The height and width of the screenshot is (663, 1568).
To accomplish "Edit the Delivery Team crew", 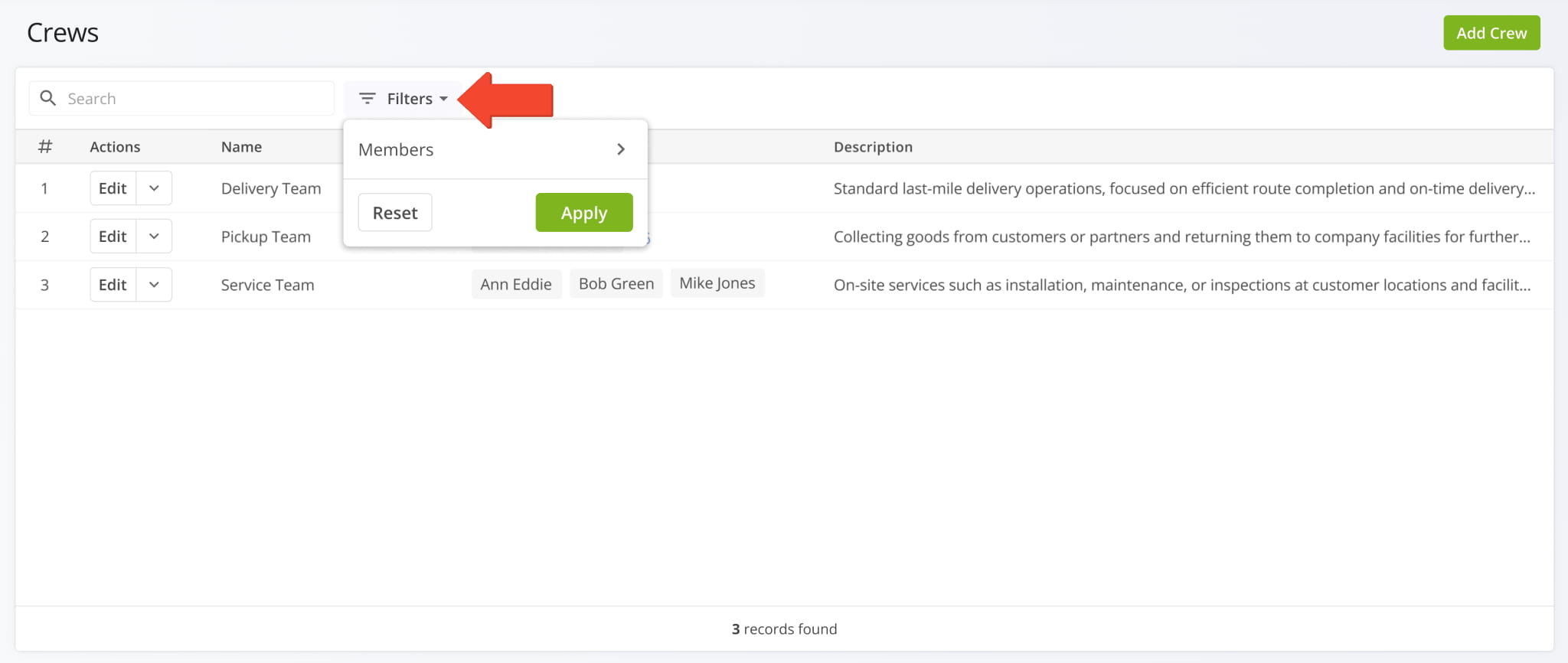I will (113, 188).
